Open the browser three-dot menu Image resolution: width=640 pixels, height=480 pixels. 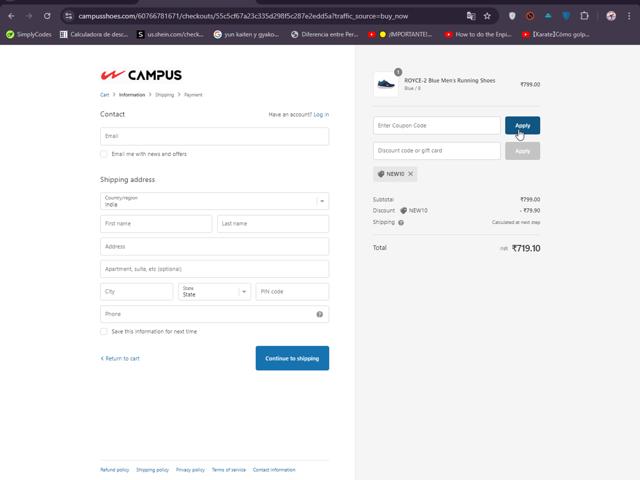click(x=629, y=16)
